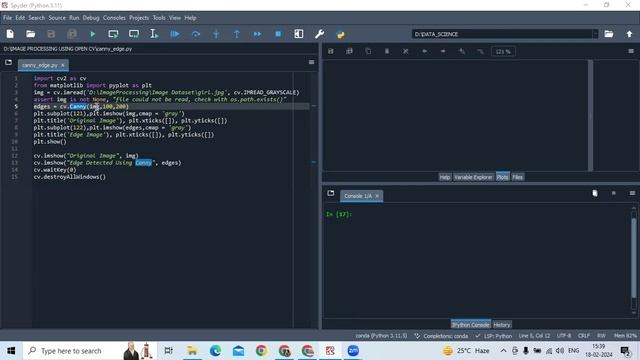640x360 pixels.
Task: Open the File menu
Action: point(7,18)
